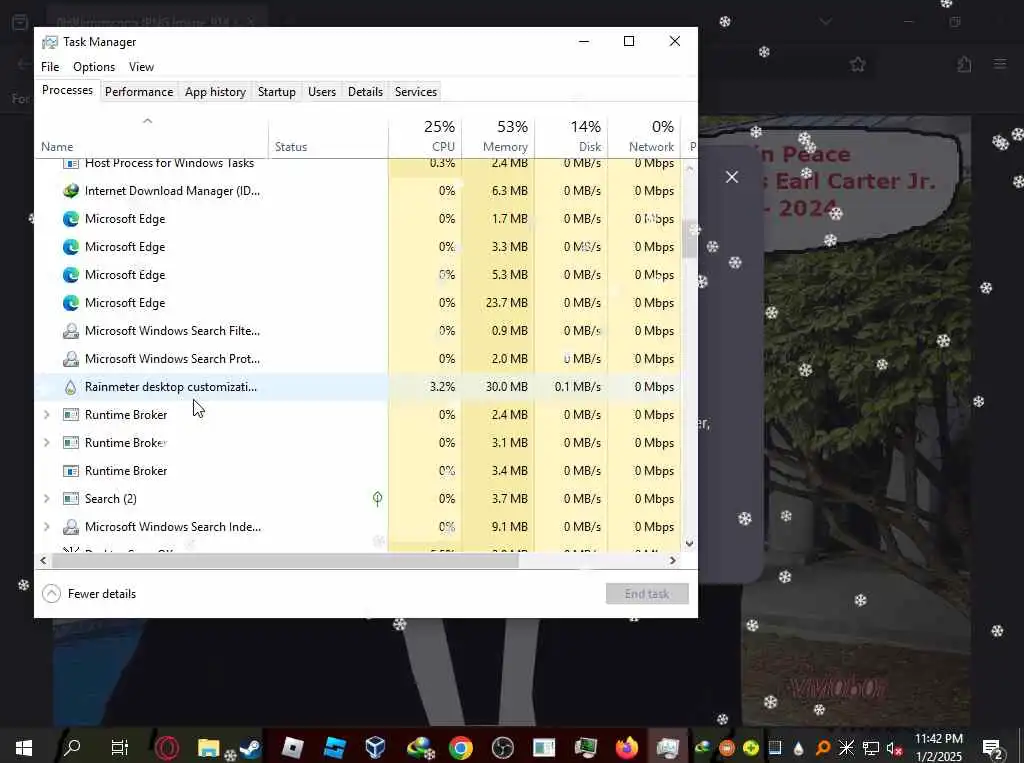Click the Rainmeter 30.0 MB memory cell
The image size is (1024, 763).
(498, 387)
